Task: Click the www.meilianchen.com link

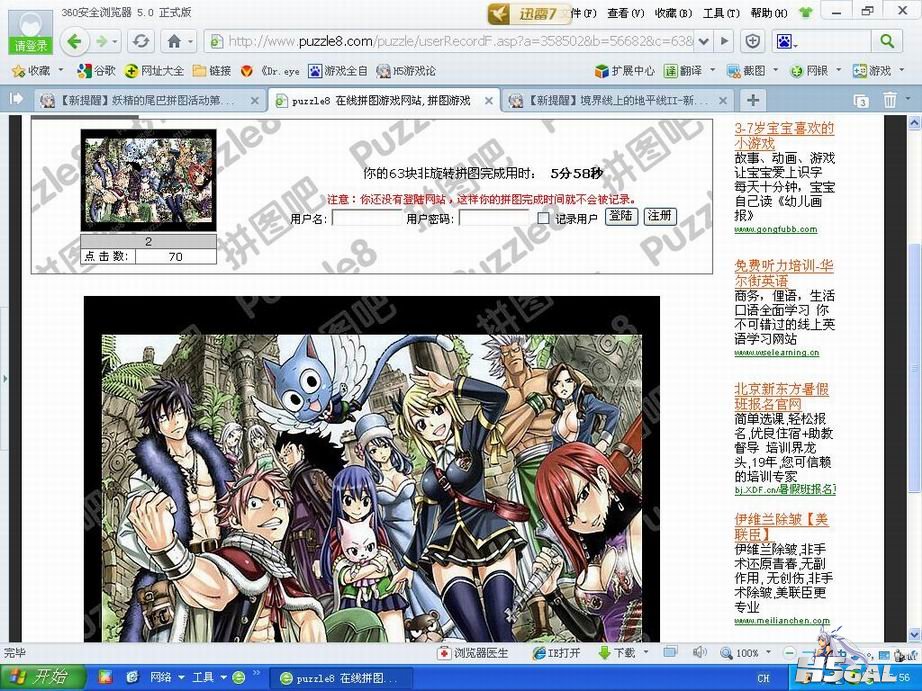Action: [x=782, y=620]
